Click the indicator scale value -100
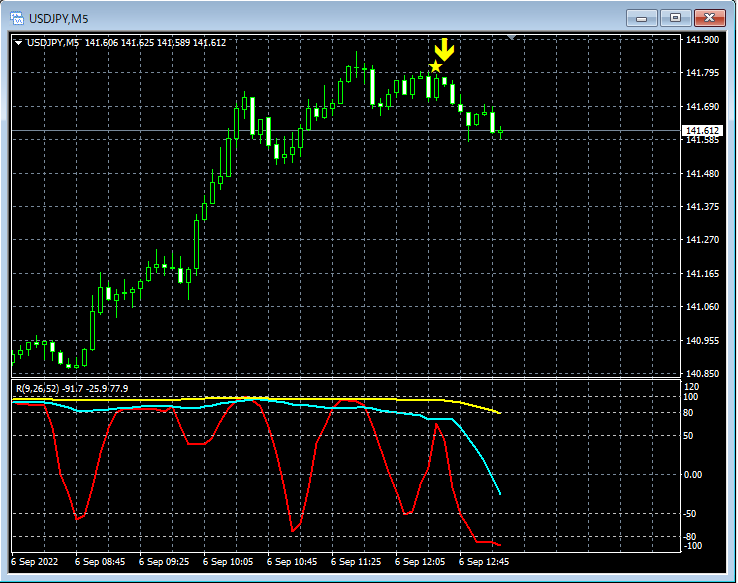The image size is (738, 583). (693, 546)
